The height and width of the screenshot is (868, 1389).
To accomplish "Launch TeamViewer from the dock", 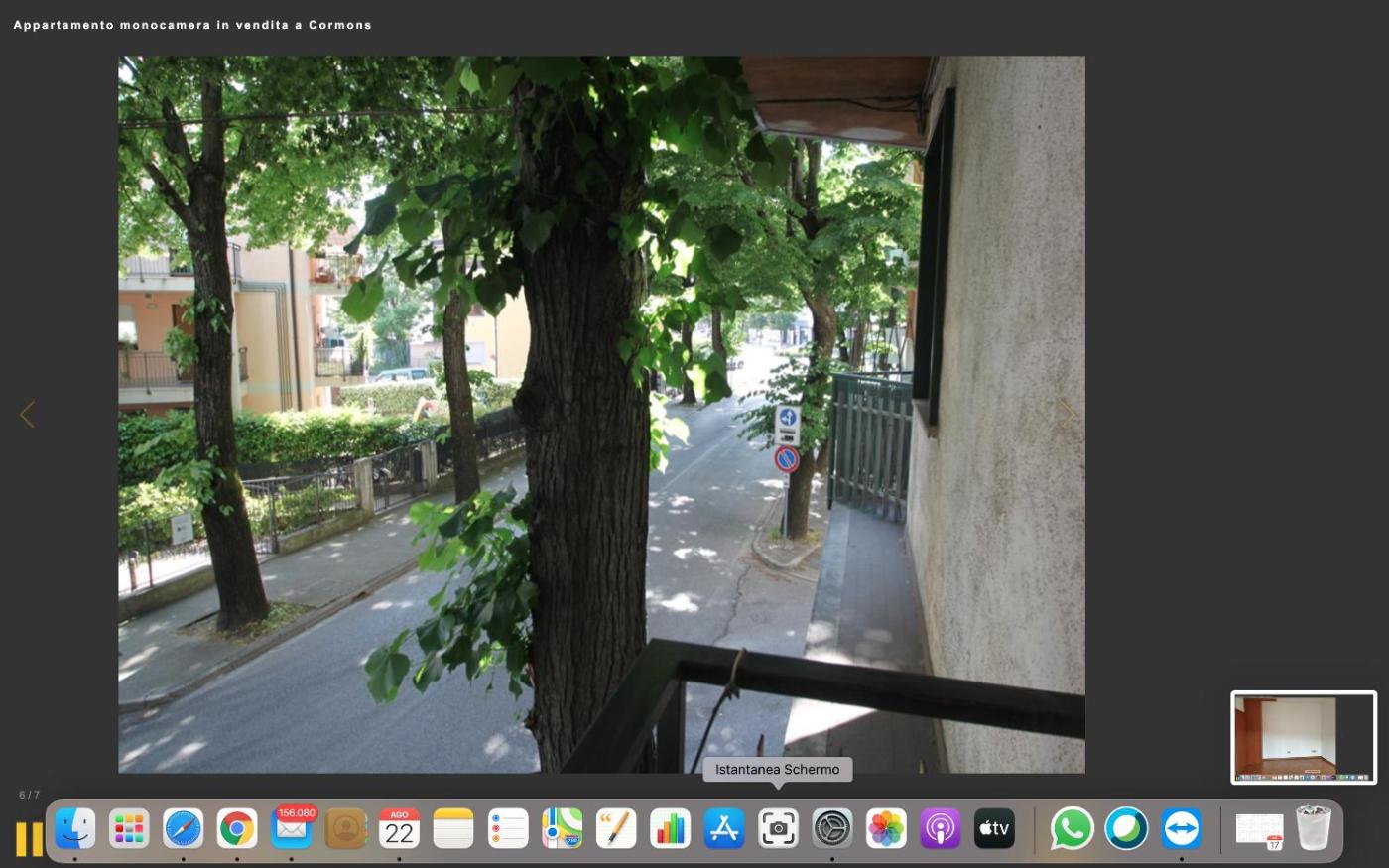I will point(1181,829).
